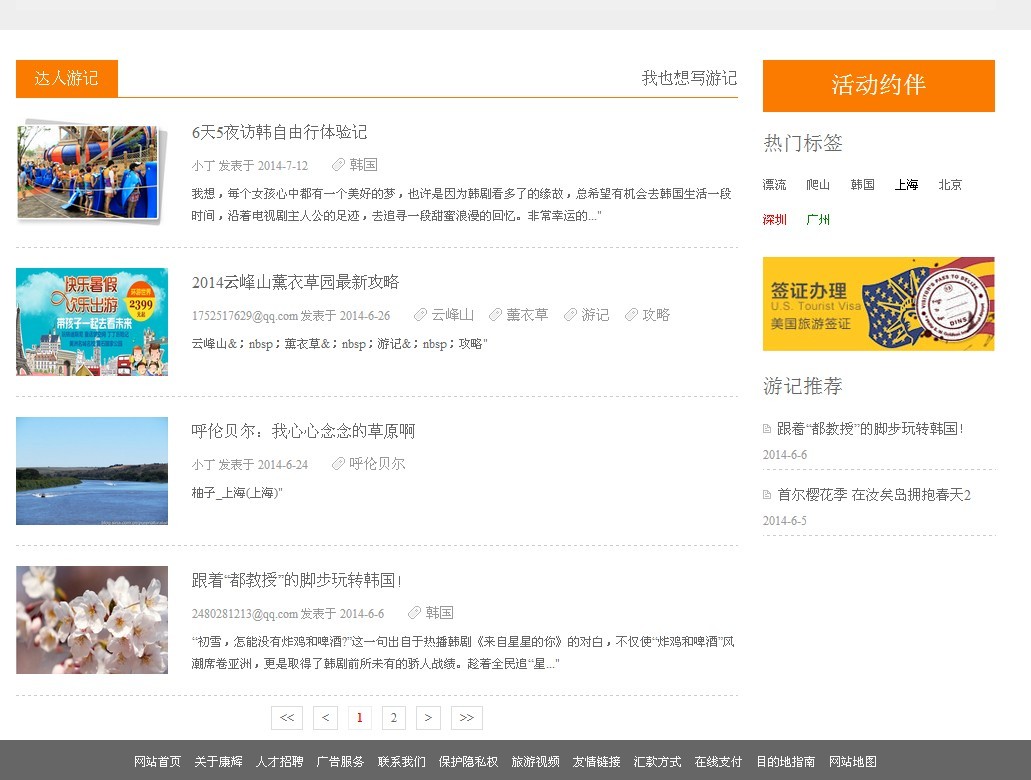This screenshot has height=780, width=1031.
Task: Open page 2 of travel notes
Action: (393, 718)
